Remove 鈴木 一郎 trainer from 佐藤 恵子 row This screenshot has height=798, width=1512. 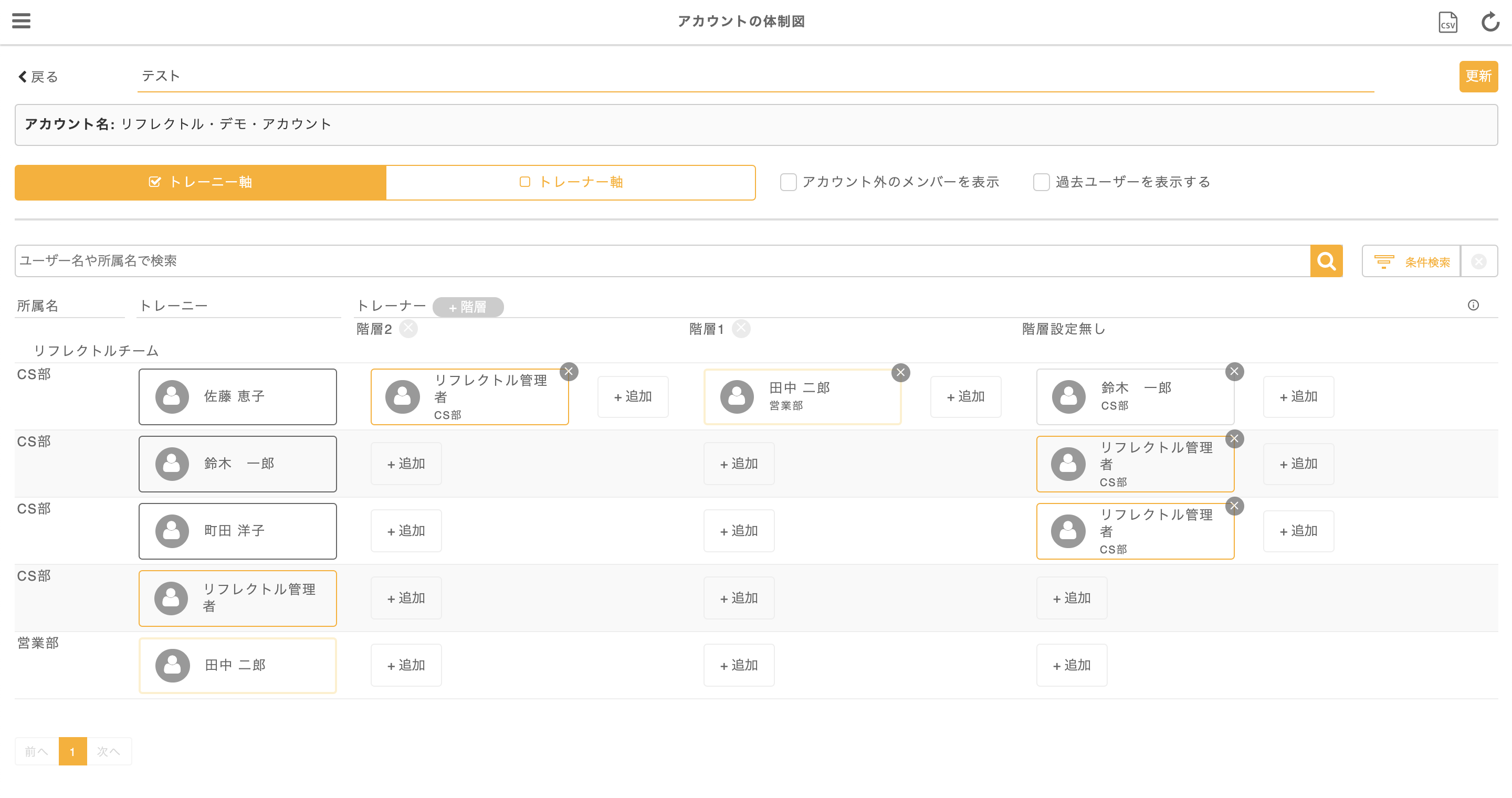[x=1234, y=371]
